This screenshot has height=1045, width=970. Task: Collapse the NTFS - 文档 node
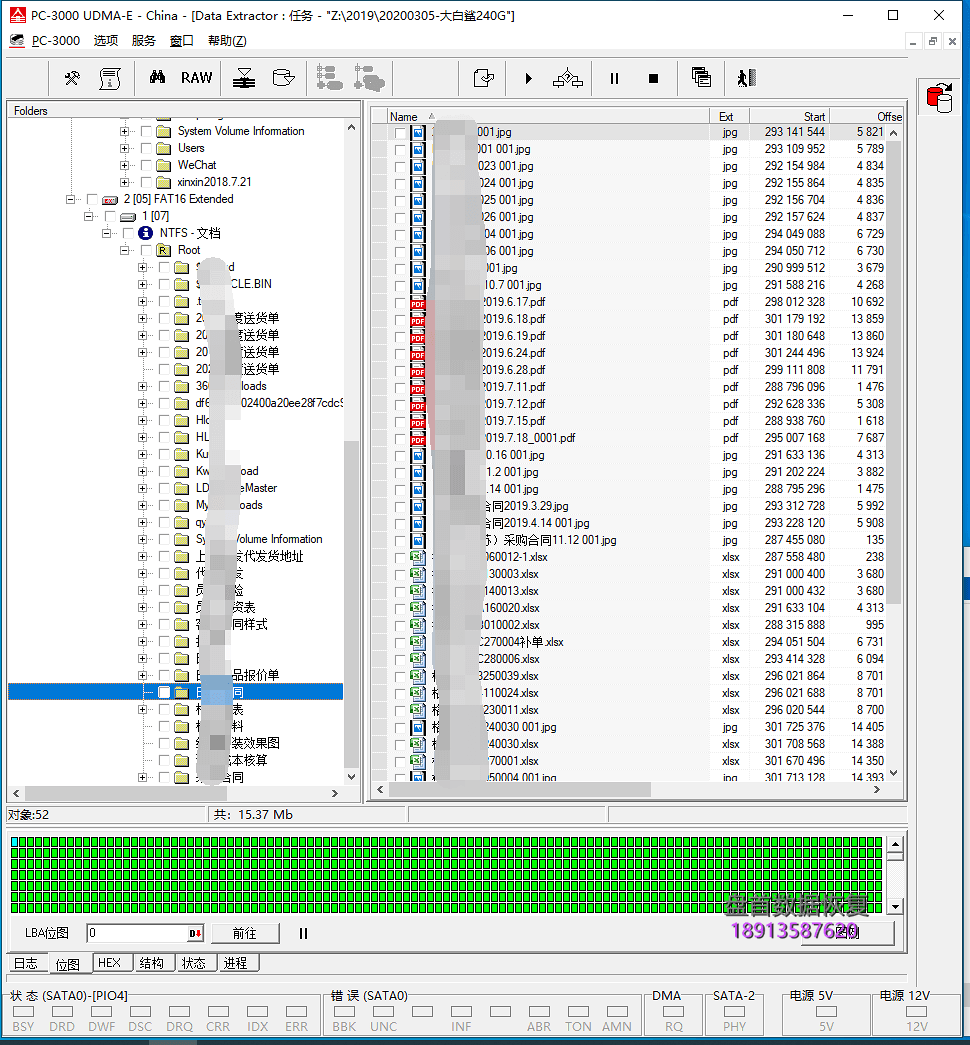tap(106, 233)
